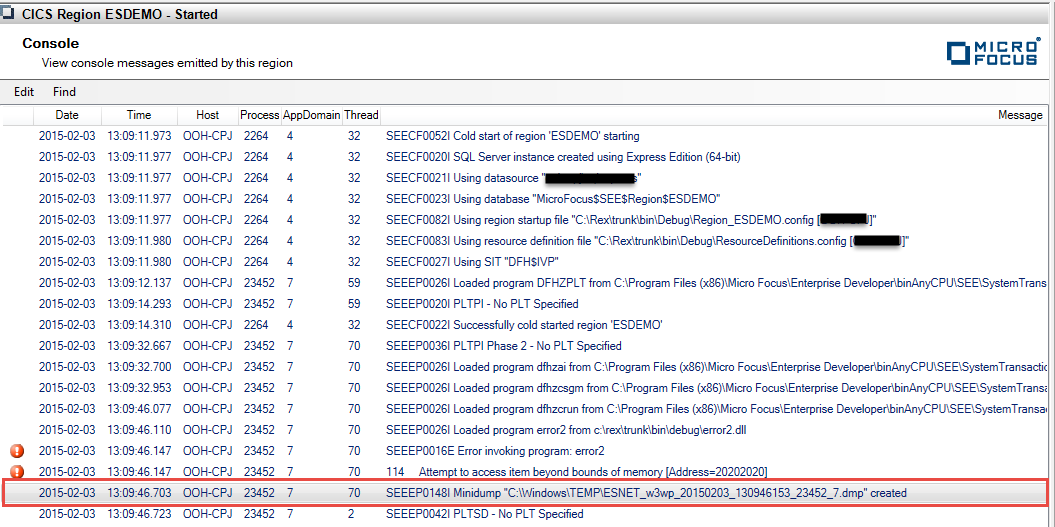Screen dimensions: 1055x527
Task: Click the window icon beside CICS Region title
Action: [8, 15]
